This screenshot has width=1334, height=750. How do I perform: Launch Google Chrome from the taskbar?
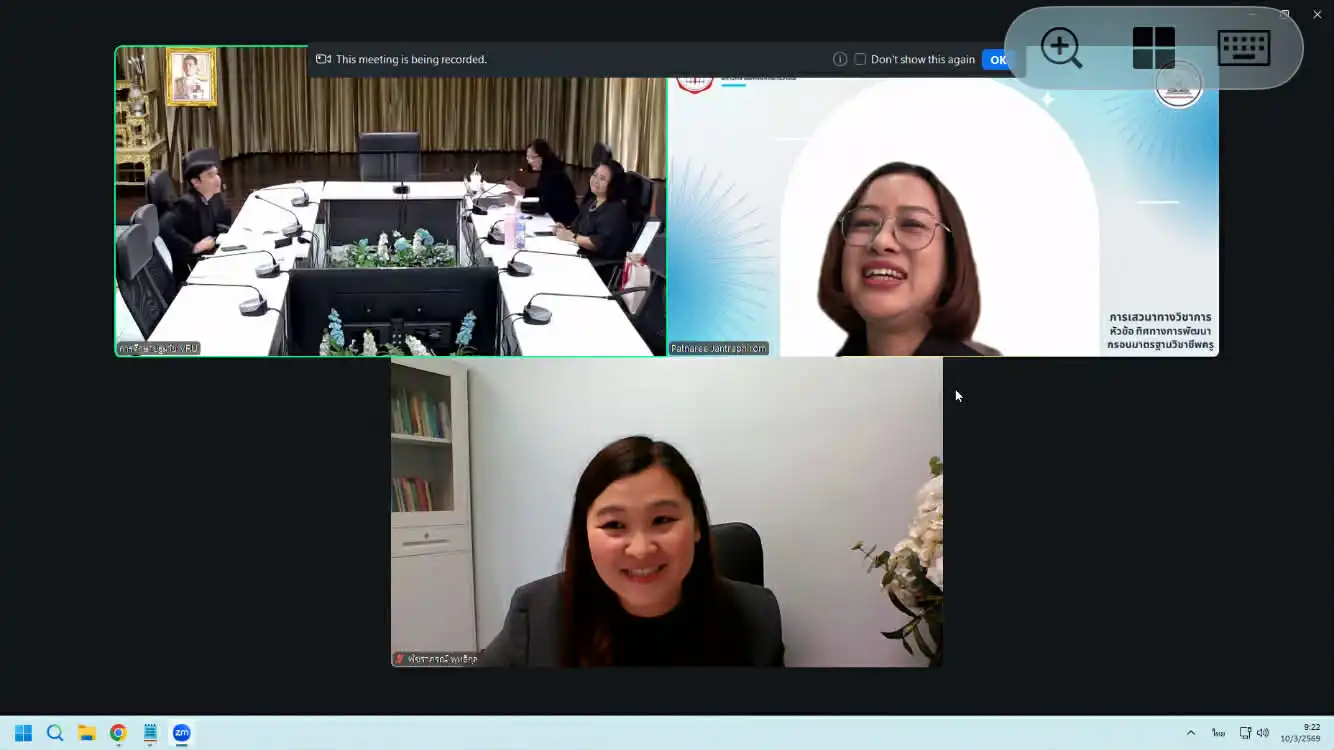[x=118, y=733]
